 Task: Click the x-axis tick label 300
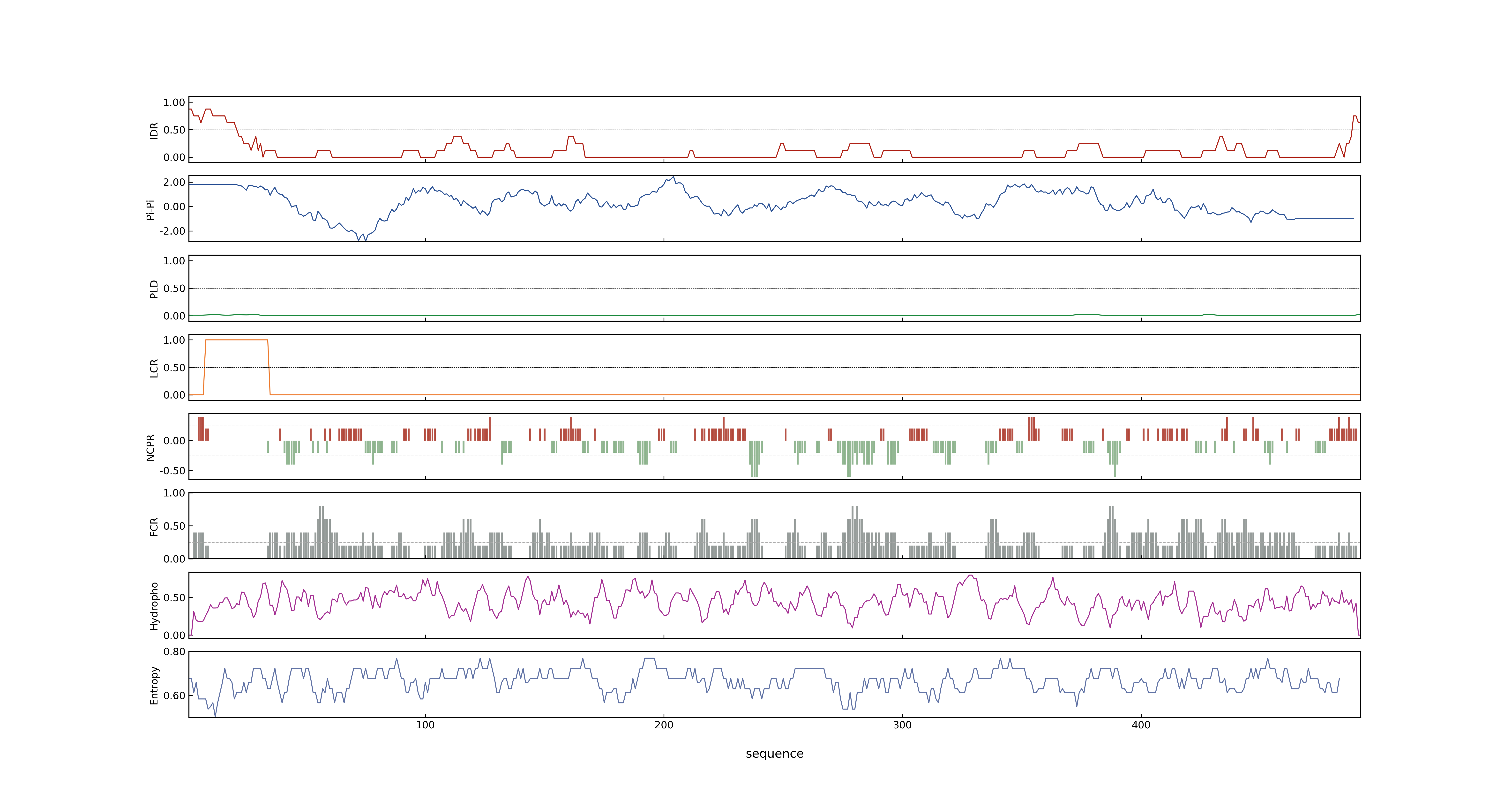902,725
